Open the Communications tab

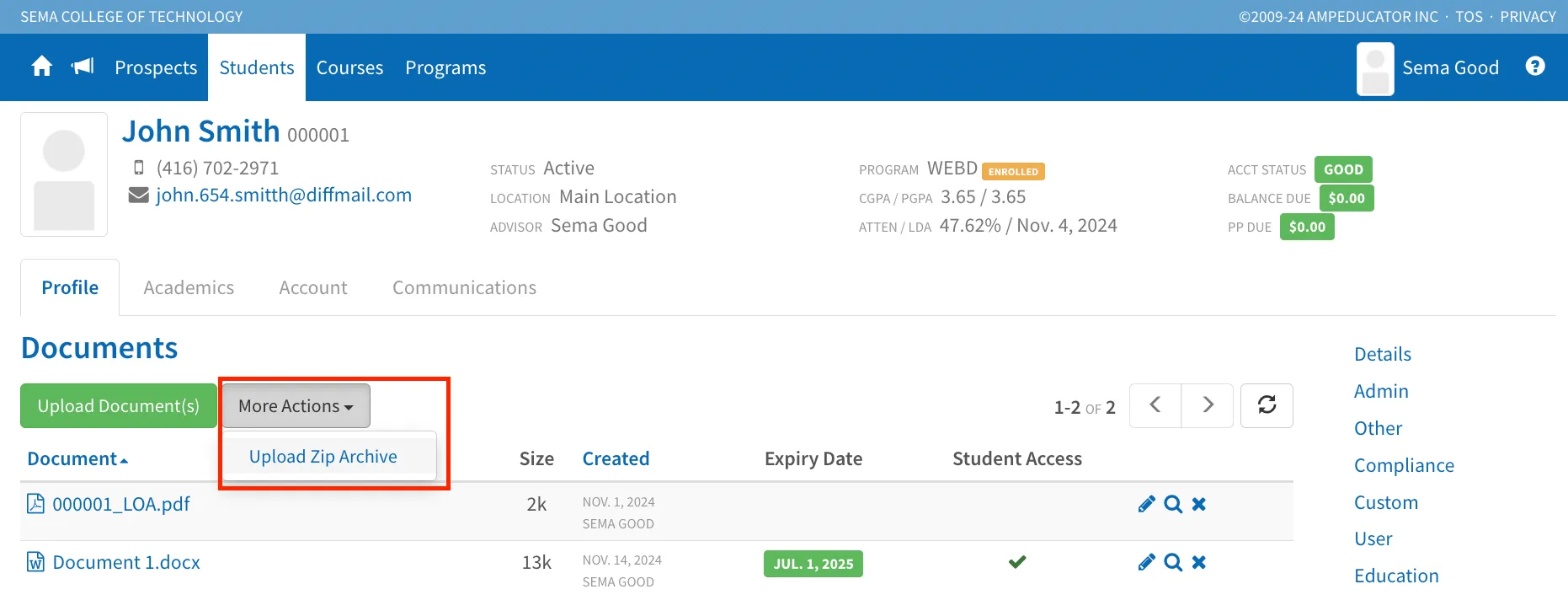click(464, 287)
